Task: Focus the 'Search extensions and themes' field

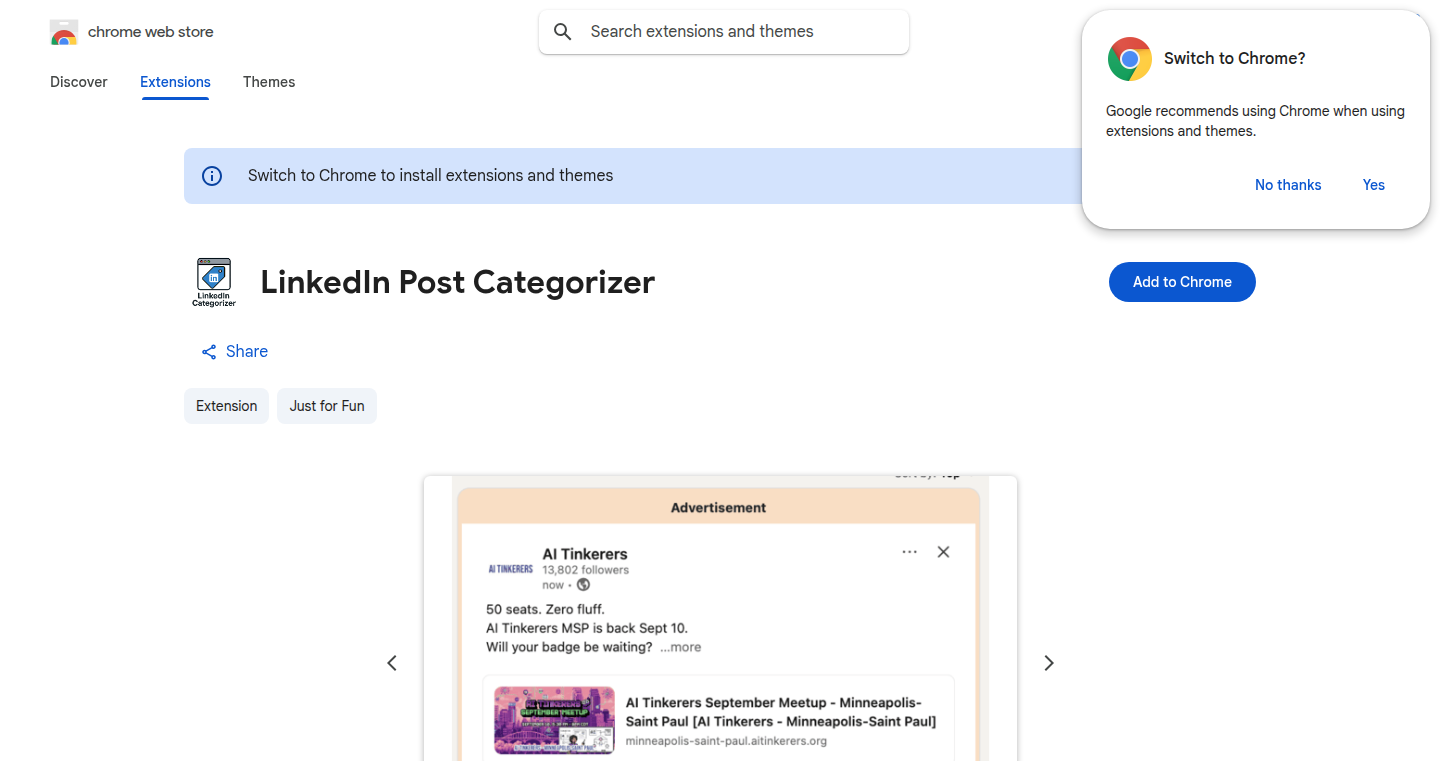Action: point(724,32)
